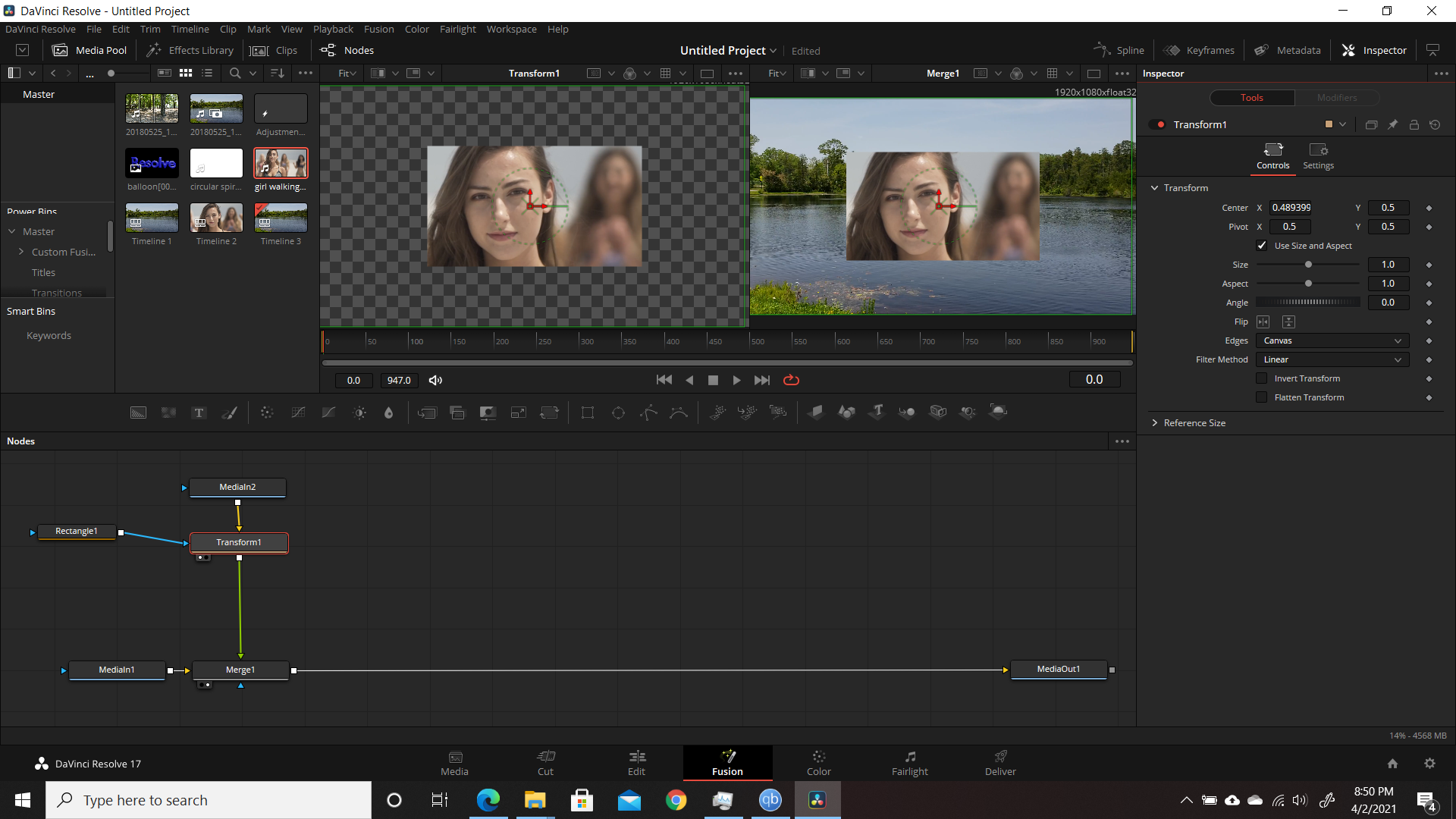The image size is (1456, 819).
Task: Add a Transform node from the toolbar
Action: pos(549,413)
